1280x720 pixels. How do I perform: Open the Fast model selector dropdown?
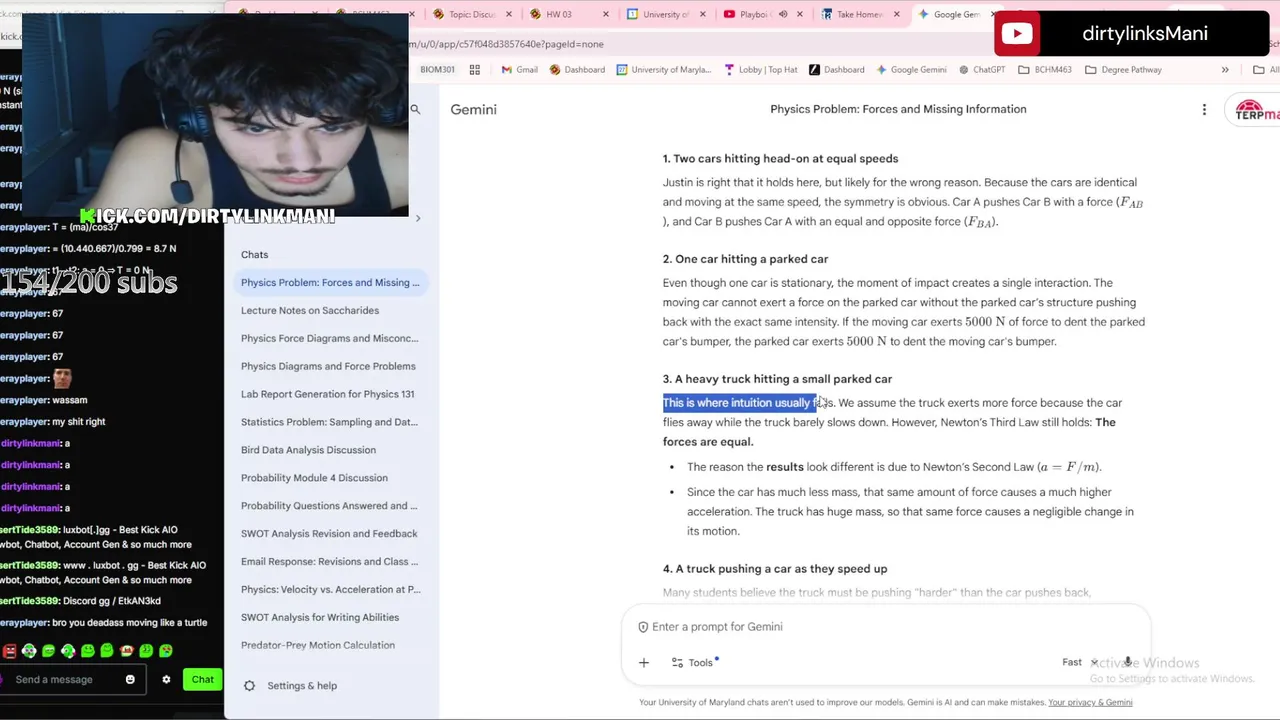1079,662
